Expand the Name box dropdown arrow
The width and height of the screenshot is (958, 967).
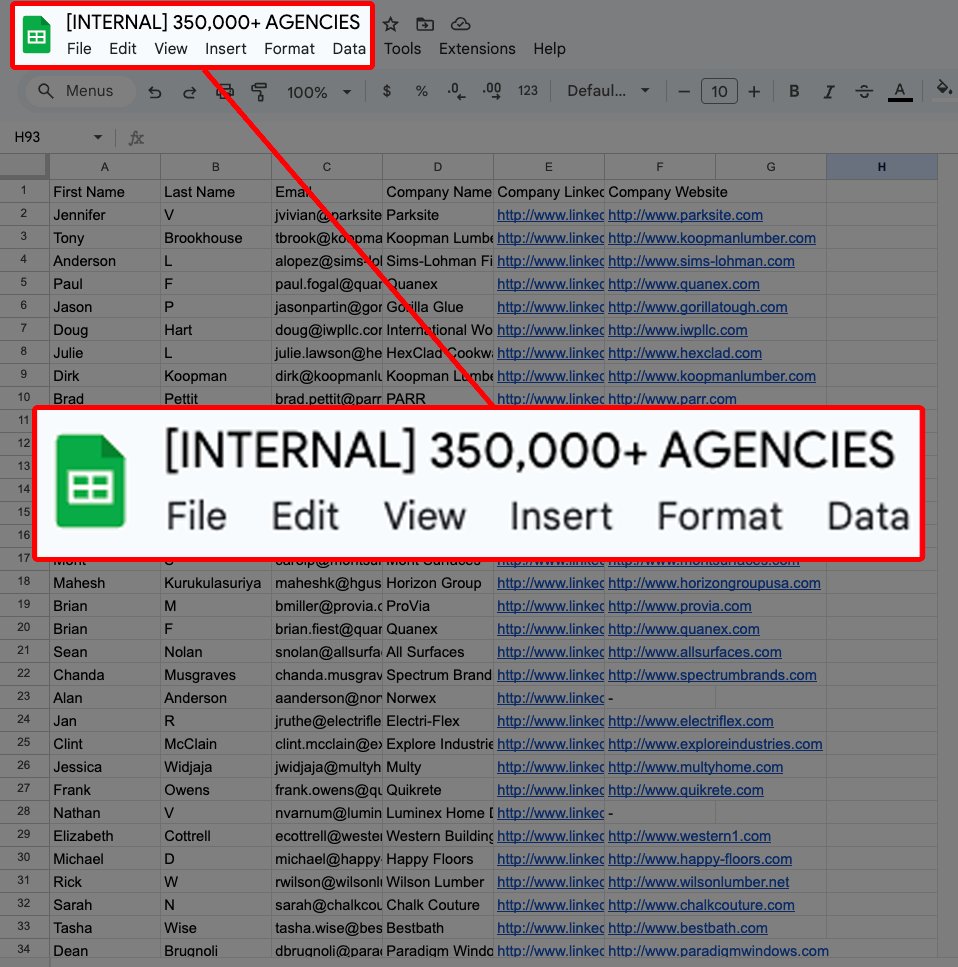coord(97,137)
